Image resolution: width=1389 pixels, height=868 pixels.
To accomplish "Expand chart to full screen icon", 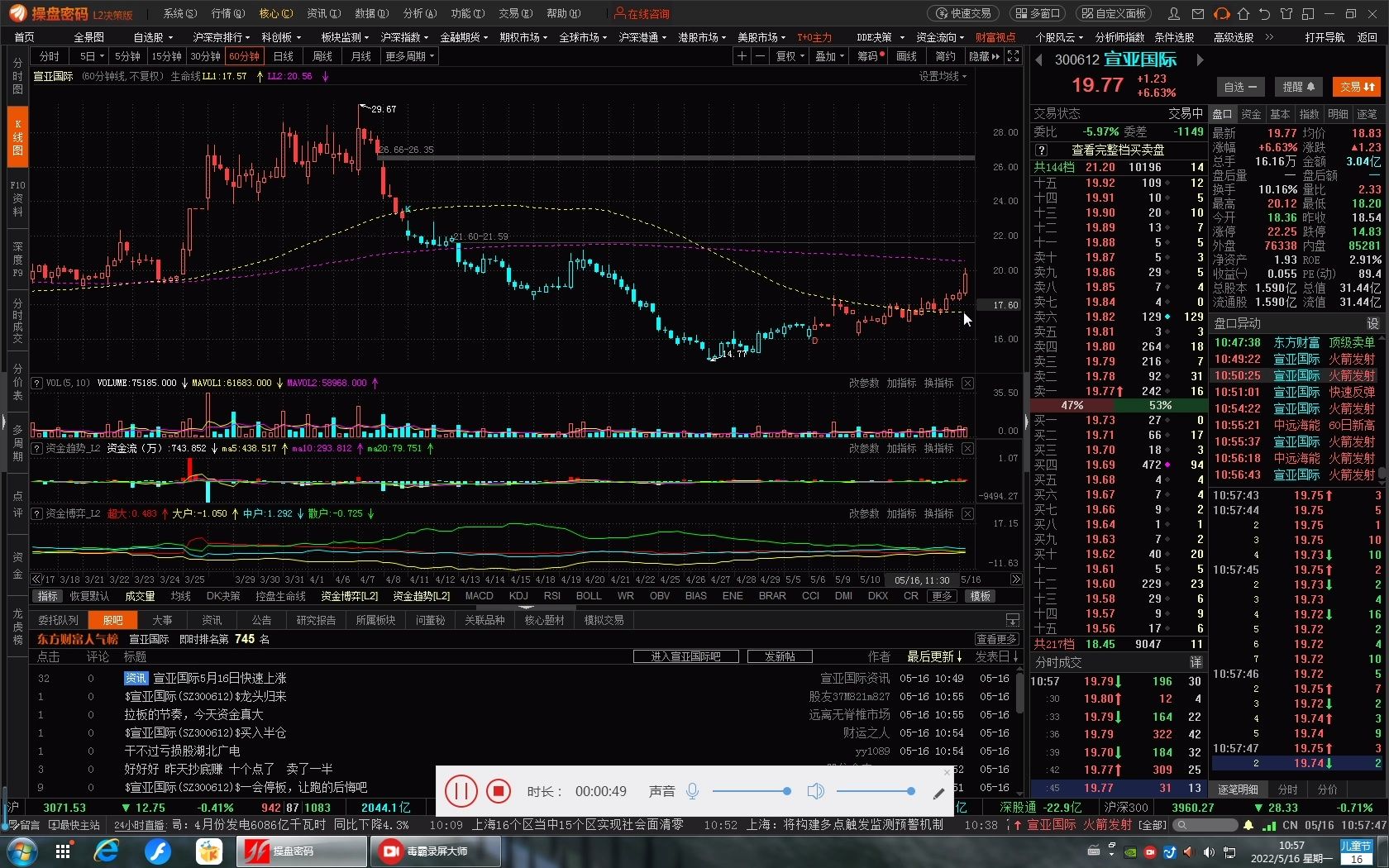I will [x=1014, y=56].
